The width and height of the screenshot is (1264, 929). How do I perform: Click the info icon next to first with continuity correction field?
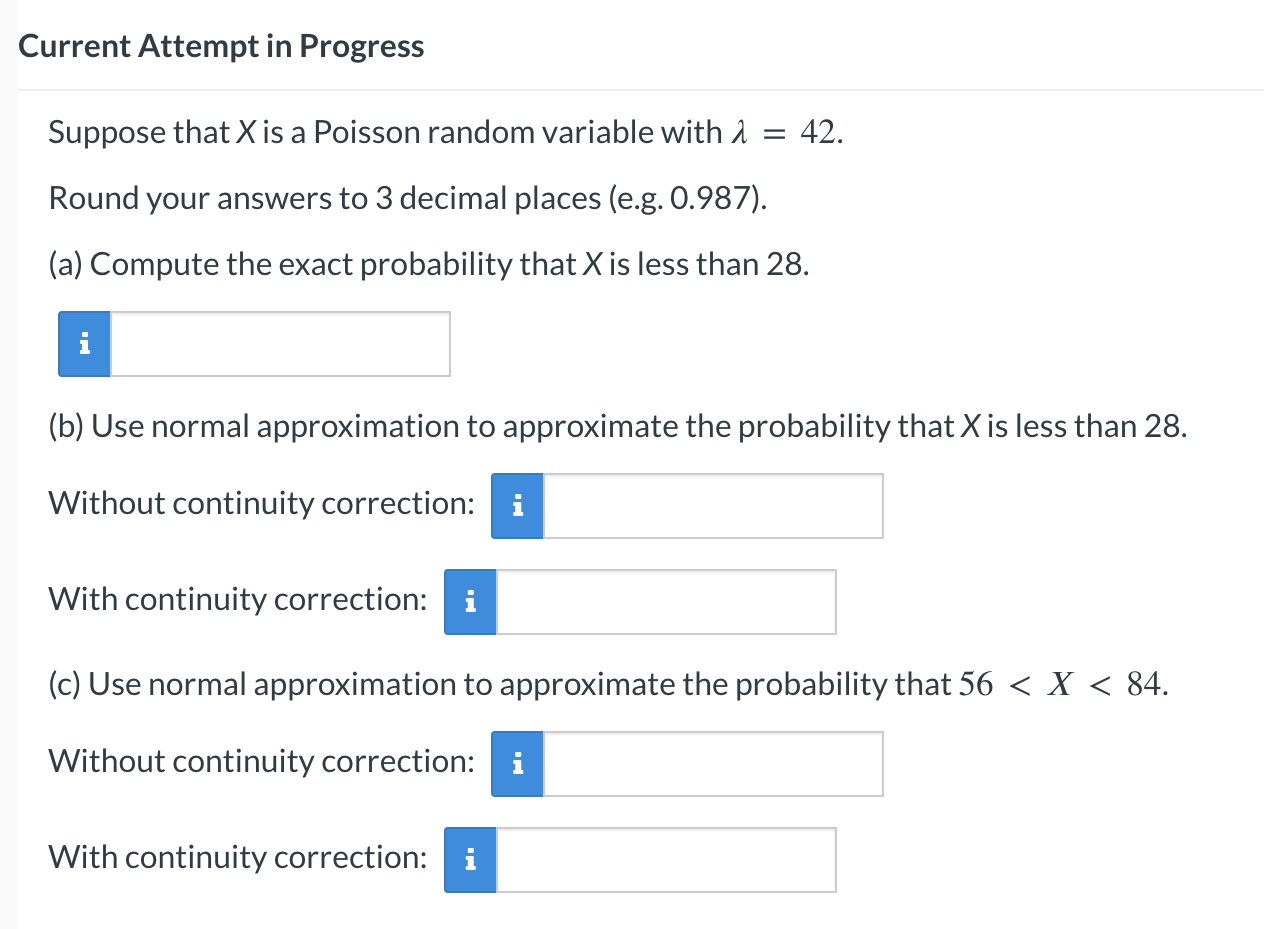pos(470,601)
